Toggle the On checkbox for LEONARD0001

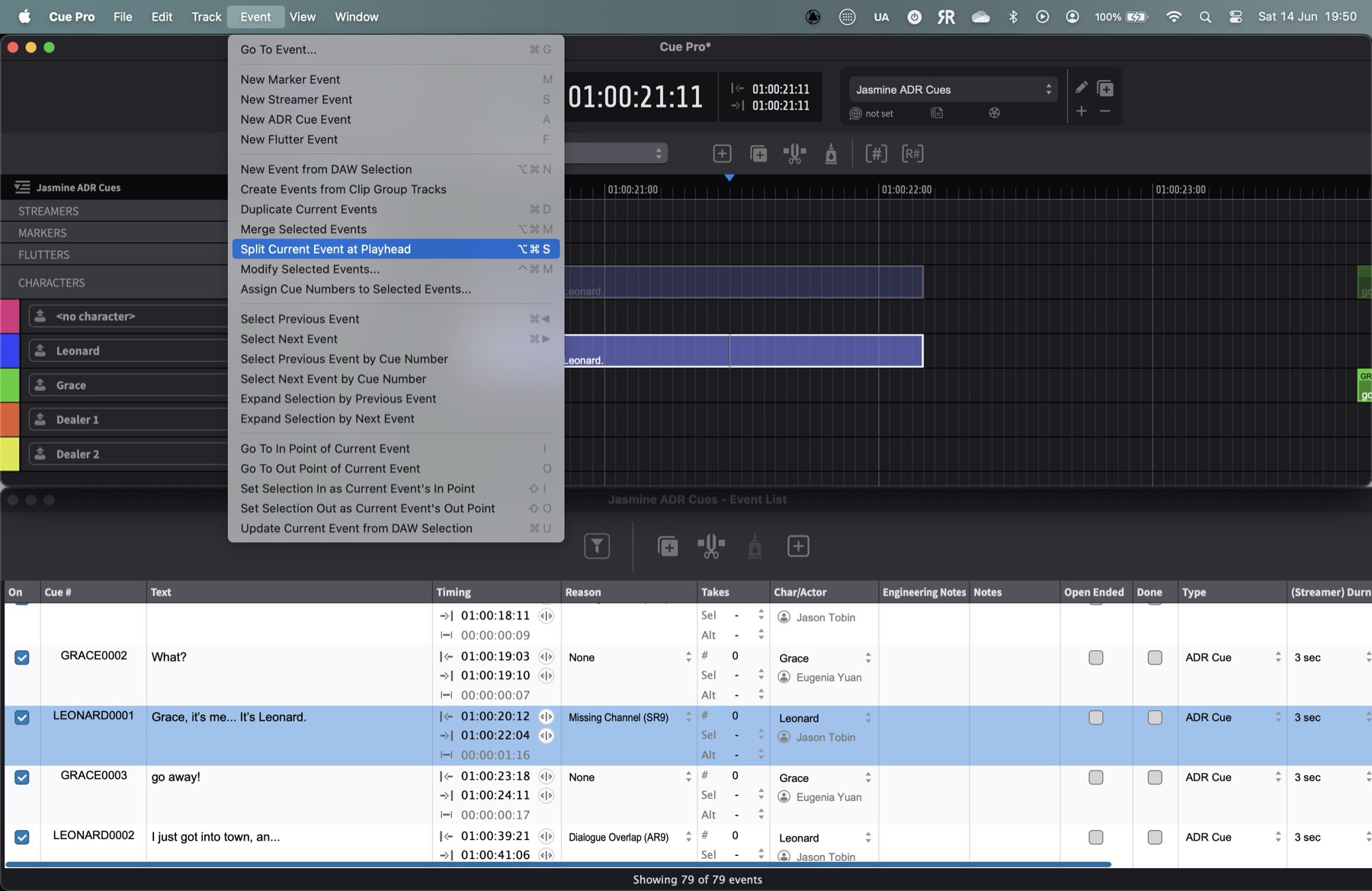point(22,717)
